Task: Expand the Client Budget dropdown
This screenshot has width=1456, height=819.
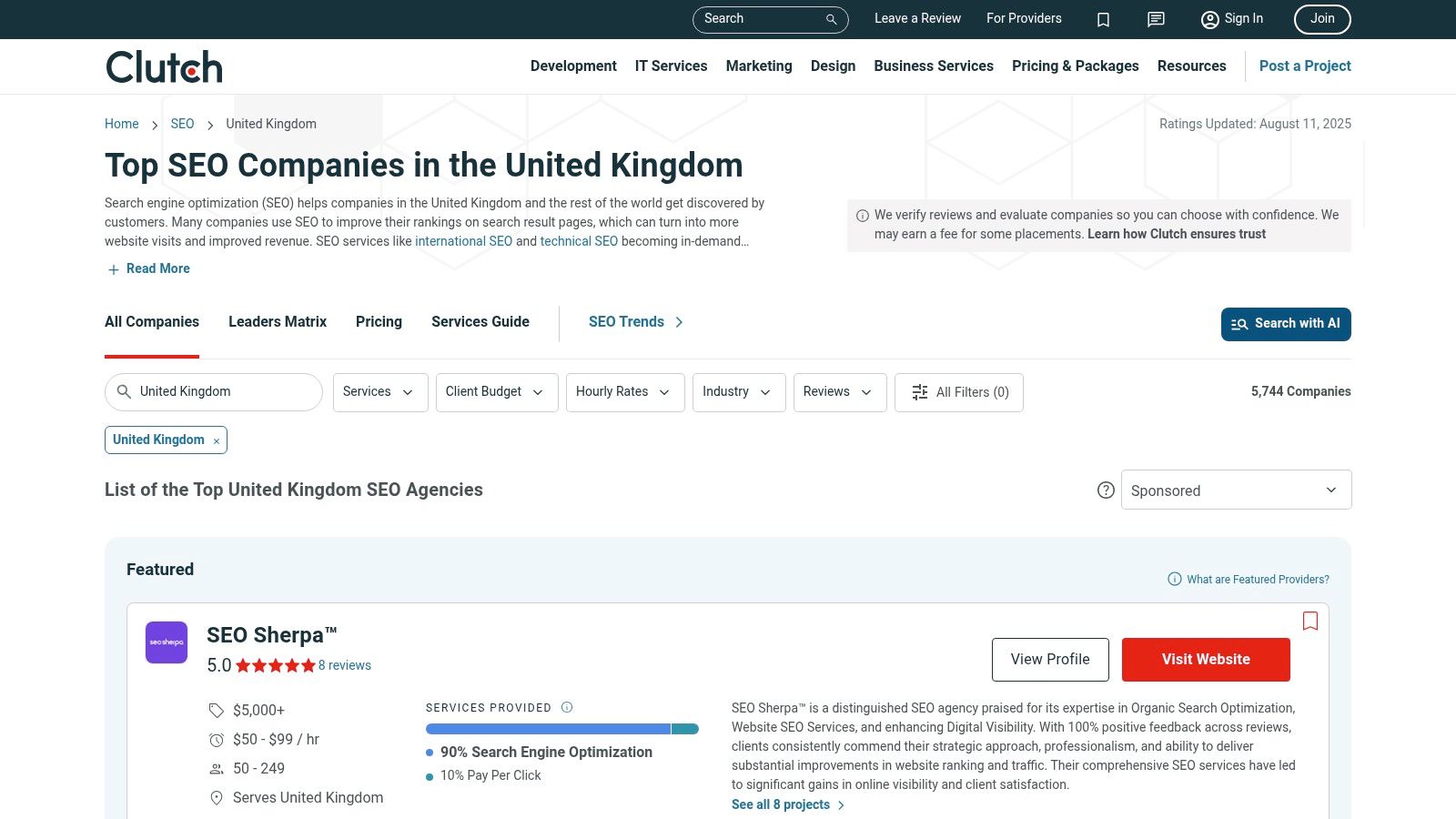Action: pos(496,392)
